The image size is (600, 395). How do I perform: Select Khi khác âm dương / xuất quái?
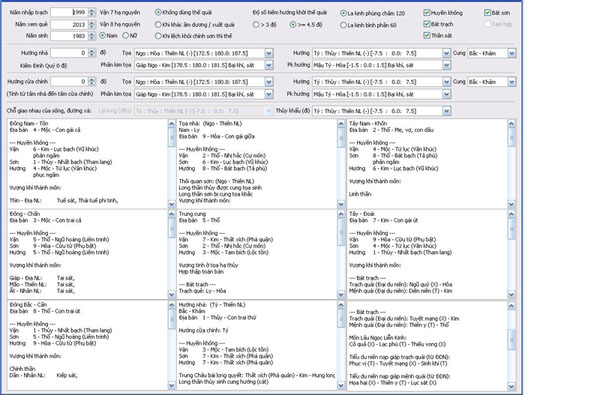click(158, 24)
